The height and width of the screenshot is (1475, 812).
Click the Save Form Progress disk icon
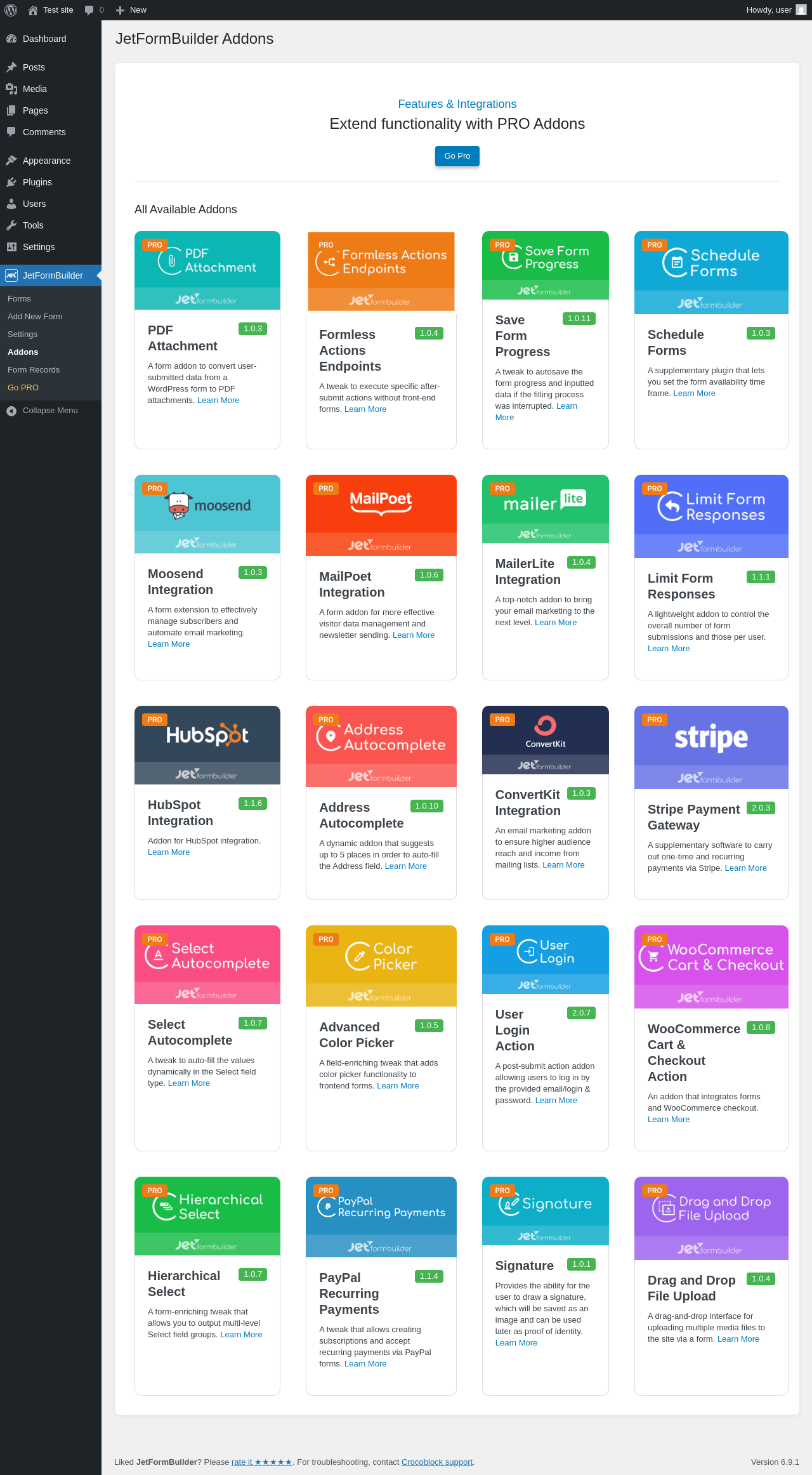pyautogui.click(x=513, y=258)
